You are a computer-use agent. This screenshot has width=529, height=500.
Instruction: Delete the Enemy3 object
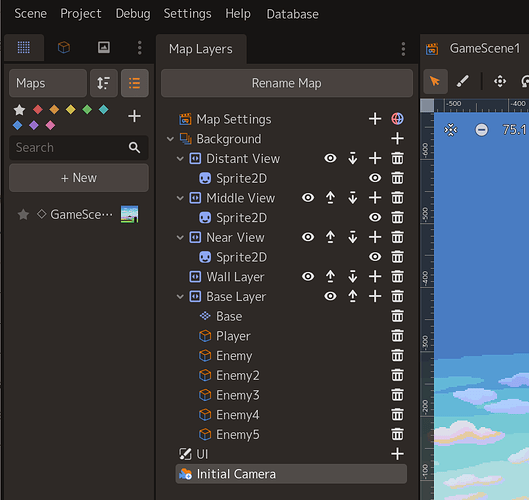coord(397,395)
